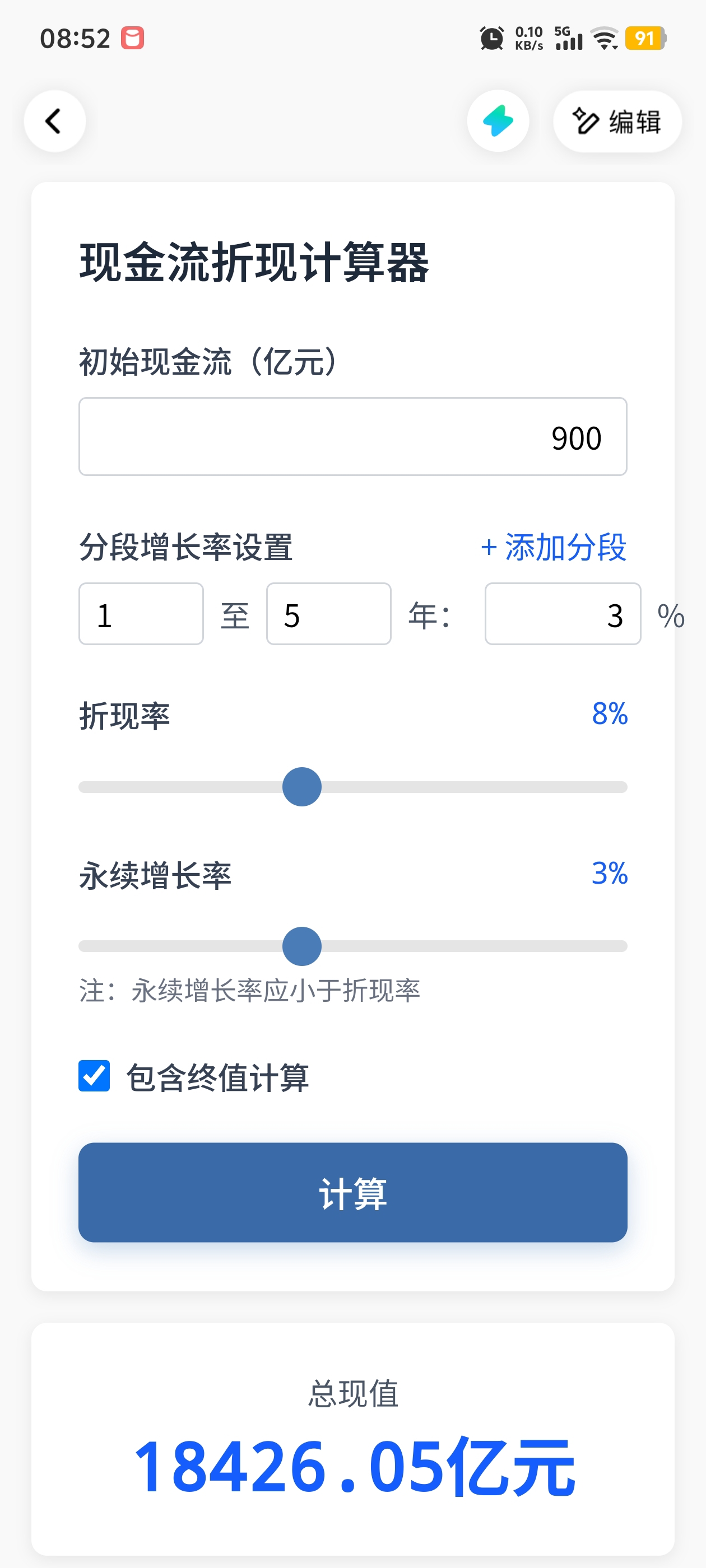Click the 添加分段 link
Image resolution: width=706 pixels, height=1568 pixels.
pos(553,547)
